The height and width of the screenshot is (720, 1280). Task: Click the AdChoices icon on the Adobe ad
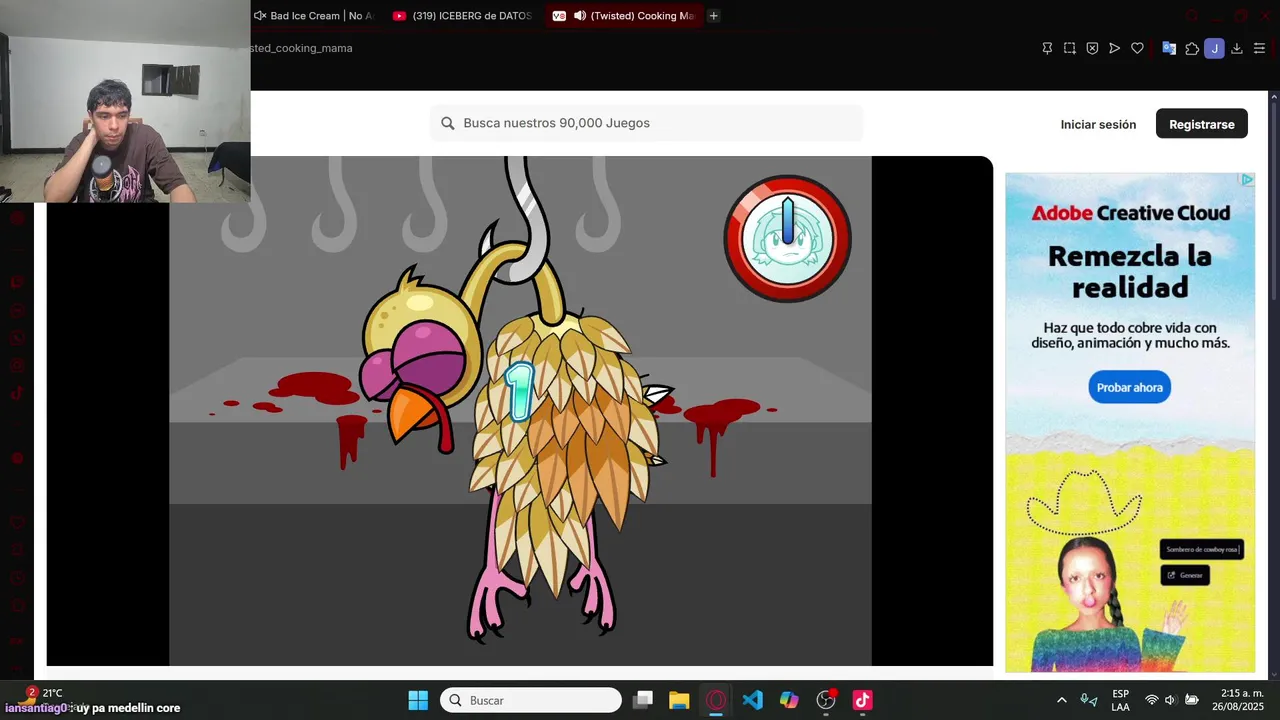pos(1247,180)
